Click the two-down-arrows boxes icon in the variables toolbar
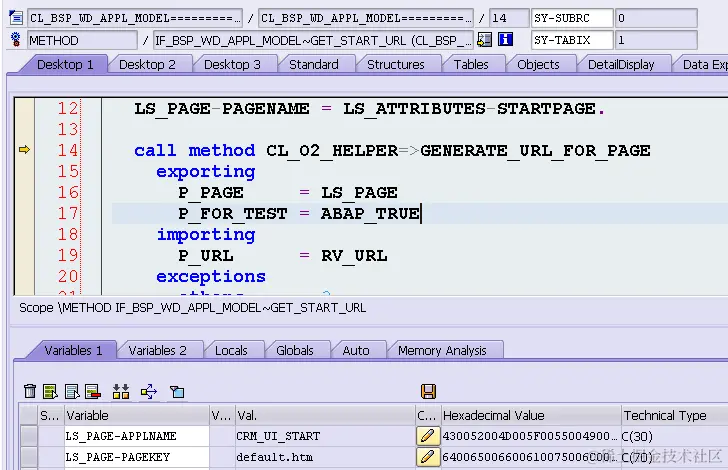728x470 pixels. pos(121,392)
